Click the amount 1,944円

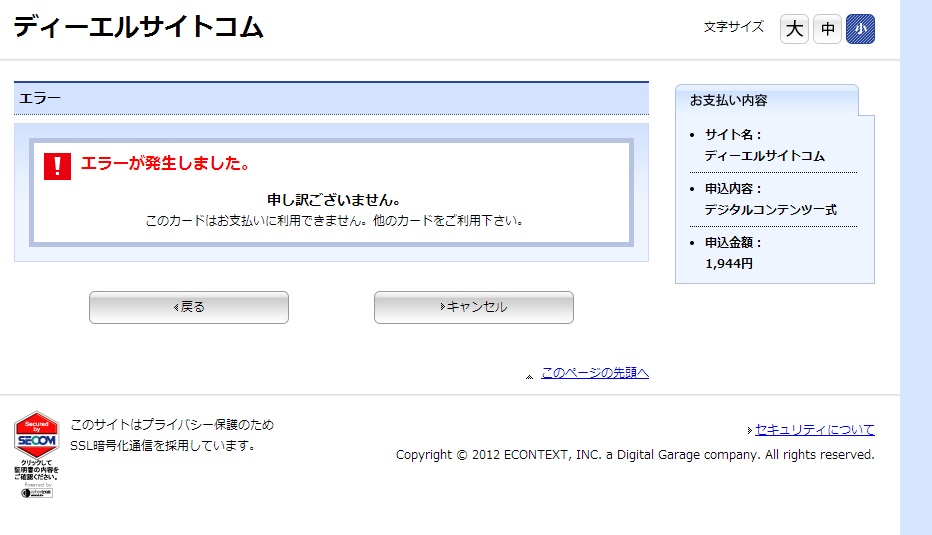[x=729, y=263]
